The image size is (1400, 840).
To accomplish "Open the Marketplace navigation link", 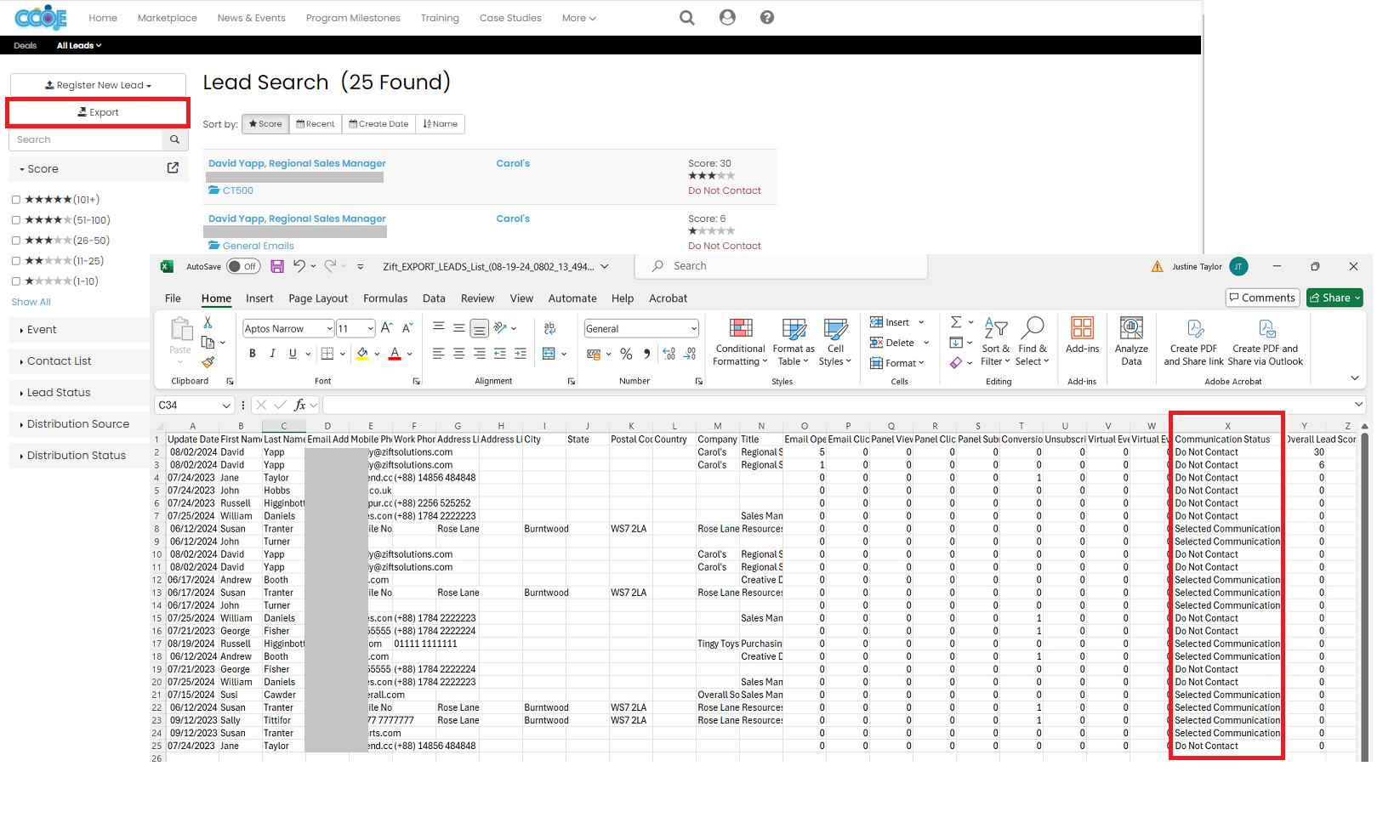I will pos(168,18).
